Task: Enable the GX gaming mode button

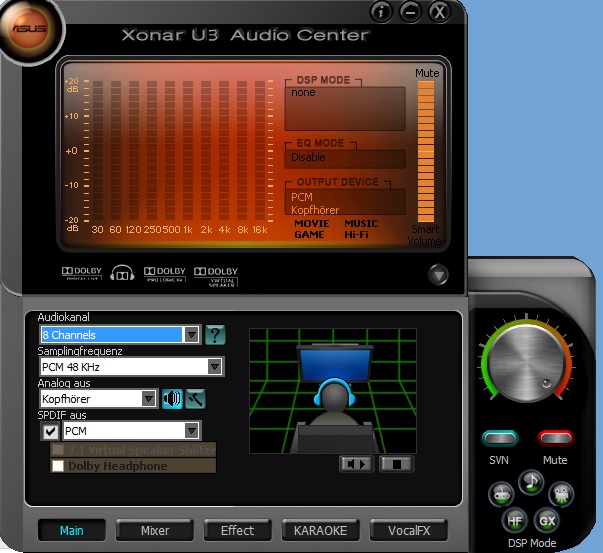Action: (547, 521)
